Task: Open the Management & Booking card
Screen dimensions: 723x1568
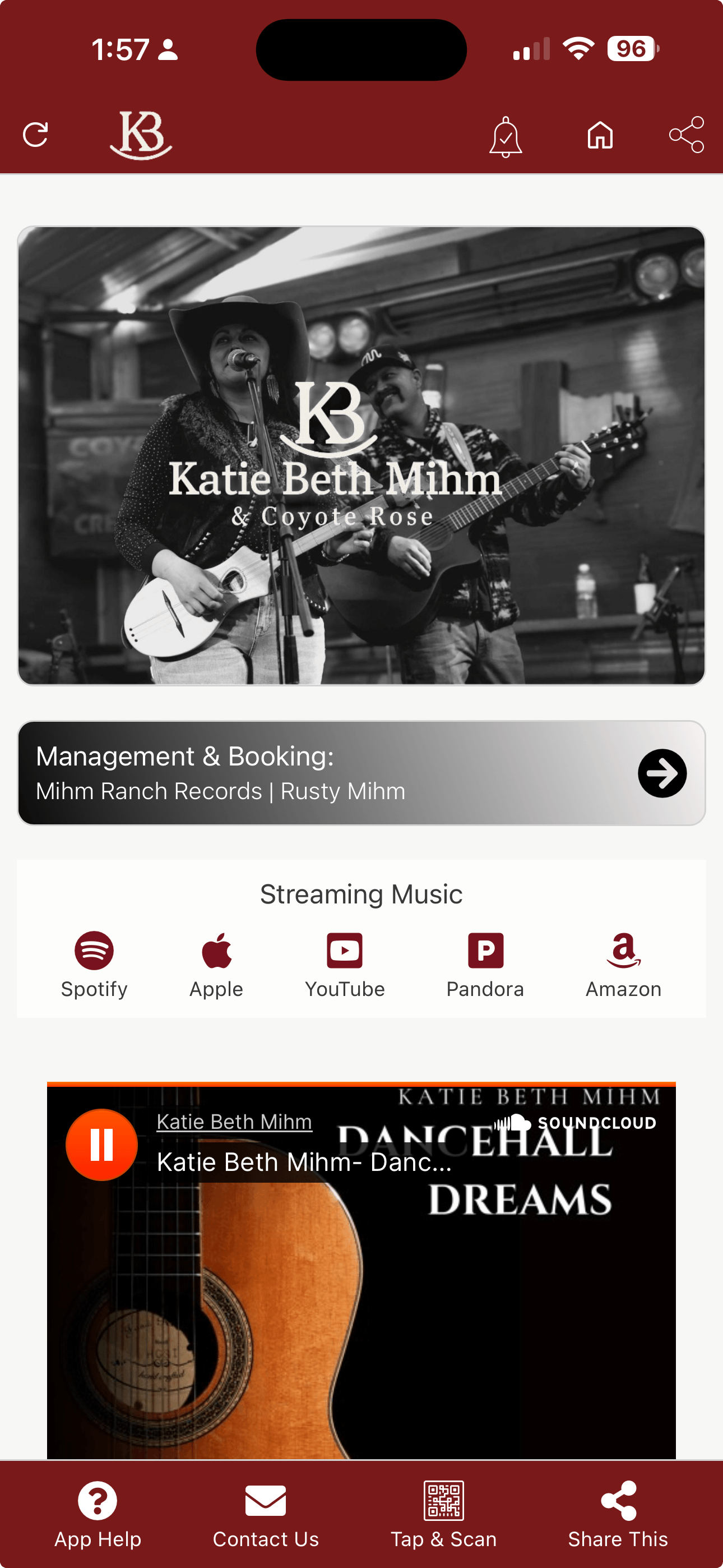Action: coord(361,773)
